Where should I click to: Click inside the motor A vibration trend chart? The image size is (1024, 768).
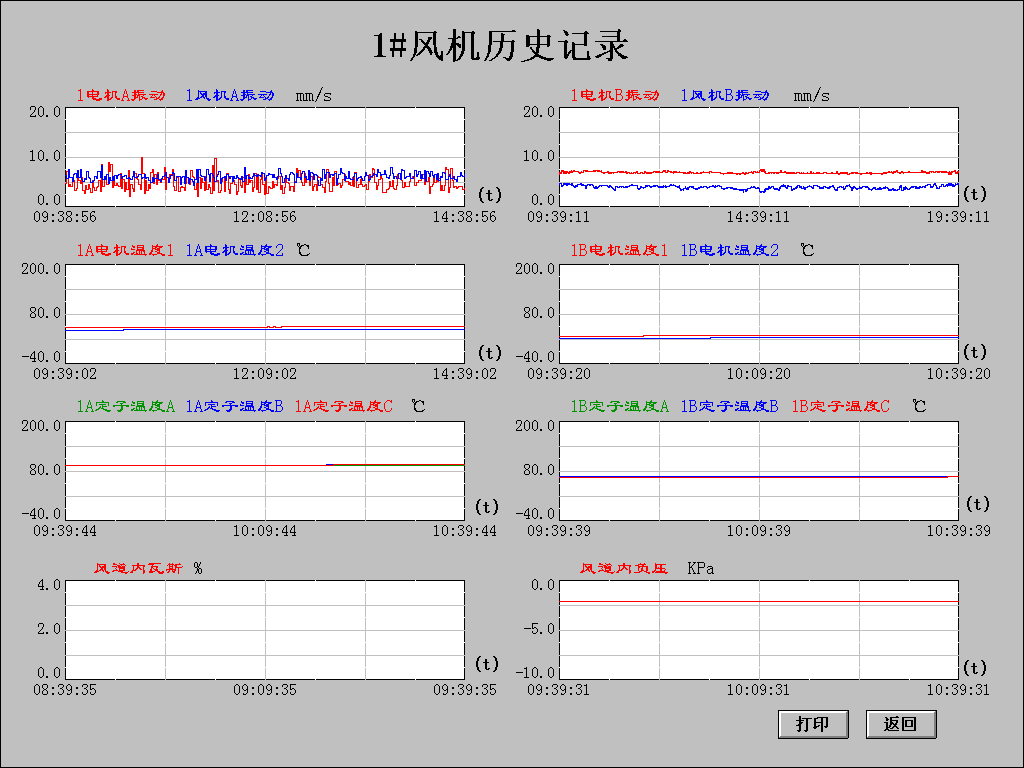265,155
